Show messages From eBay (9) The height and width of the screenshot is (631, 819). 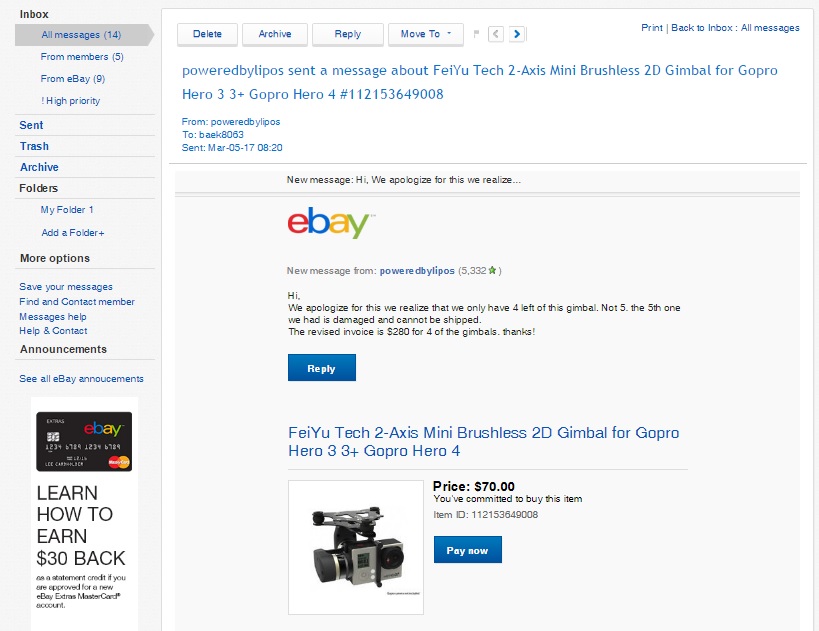tap(72, 79)
